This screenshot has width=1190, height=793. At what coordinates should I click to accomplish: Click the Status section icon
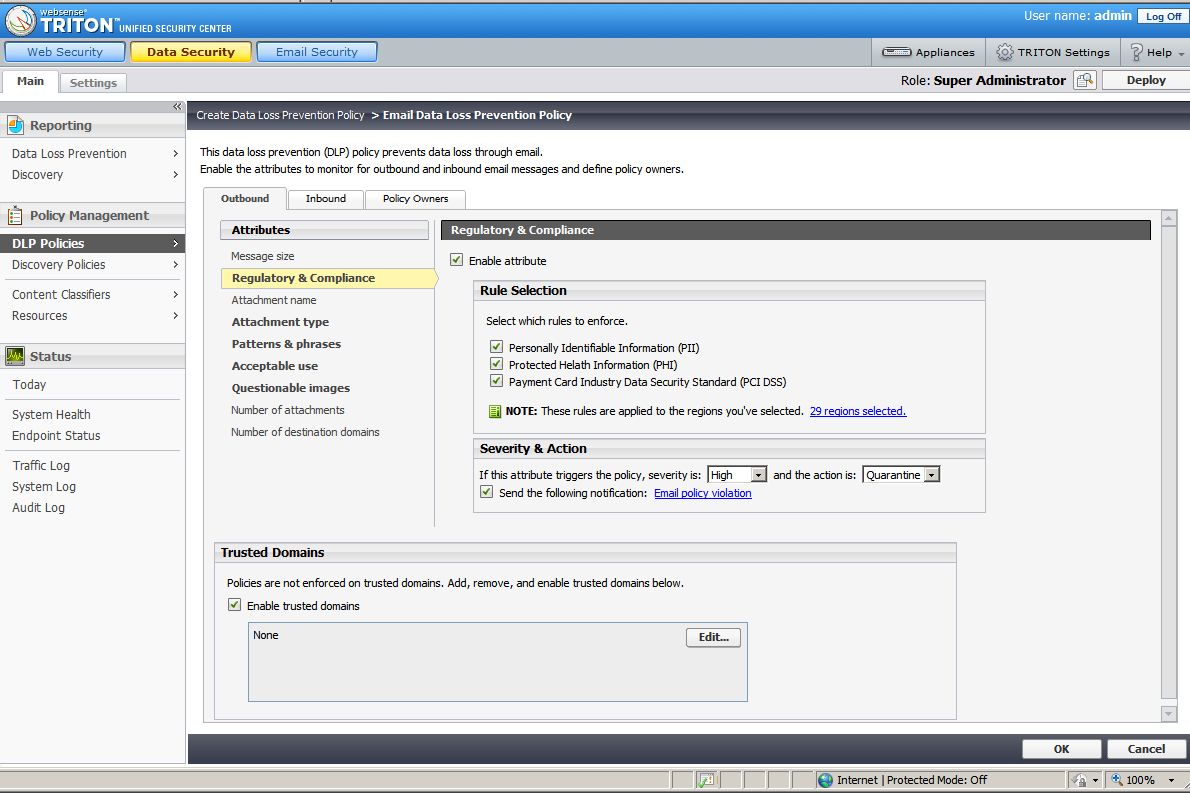pyautogui.click(x=16, y=356)
